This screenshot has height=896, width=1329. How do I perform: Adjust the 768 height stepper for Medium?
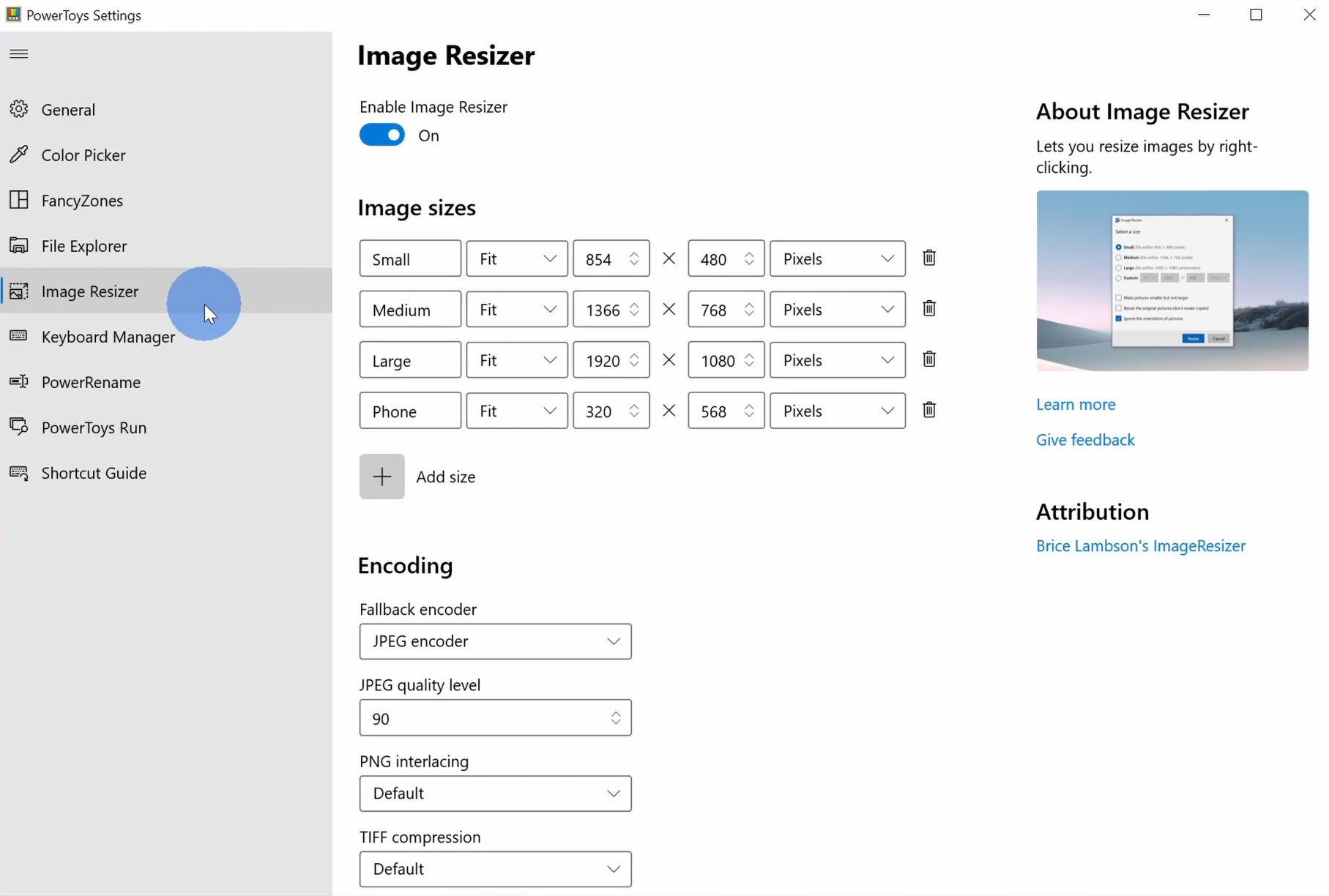[x=749, y=309]
